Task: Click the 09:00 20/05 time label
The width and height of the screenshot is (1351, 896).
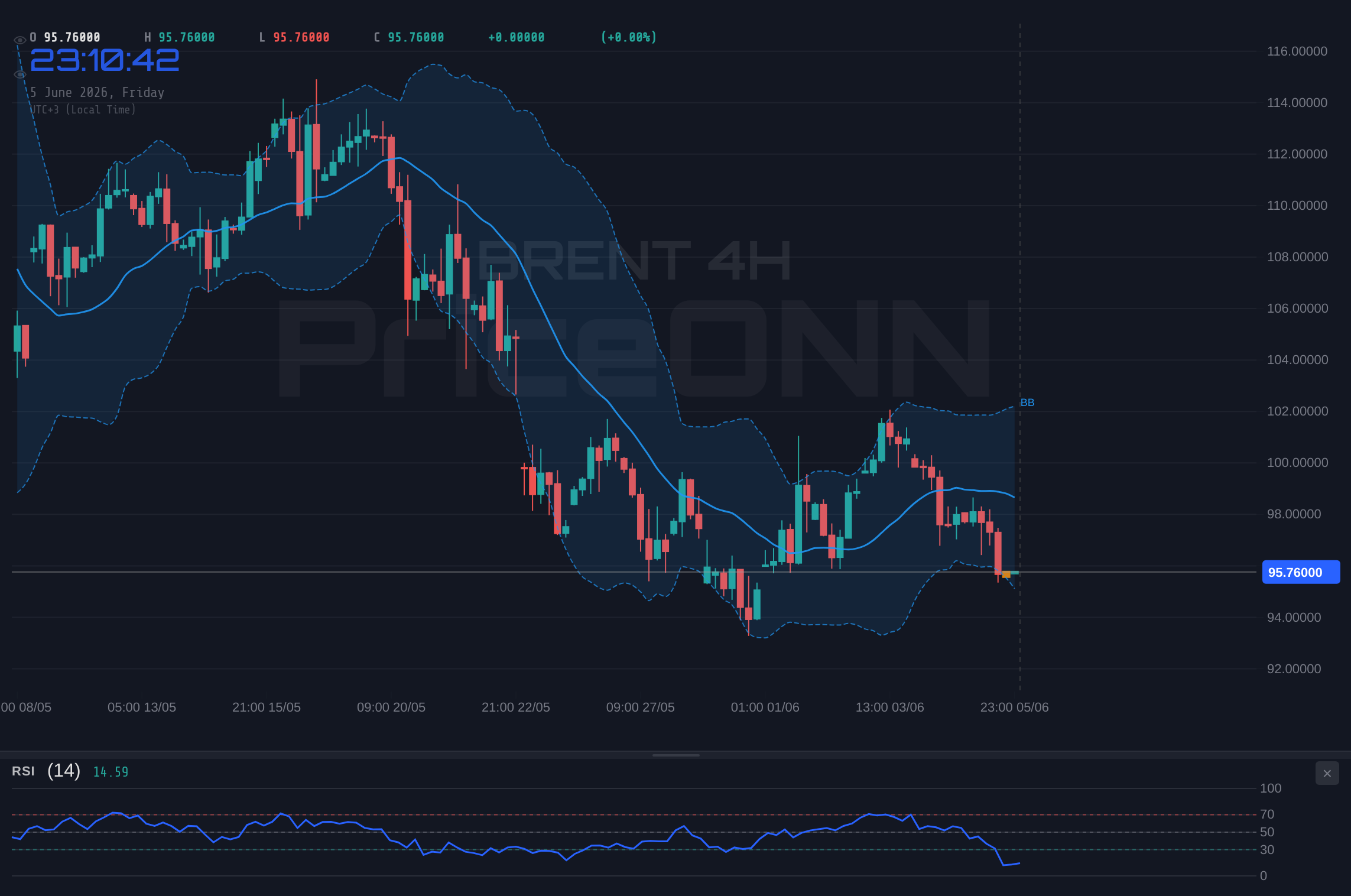Action: [x=391, y=707]
